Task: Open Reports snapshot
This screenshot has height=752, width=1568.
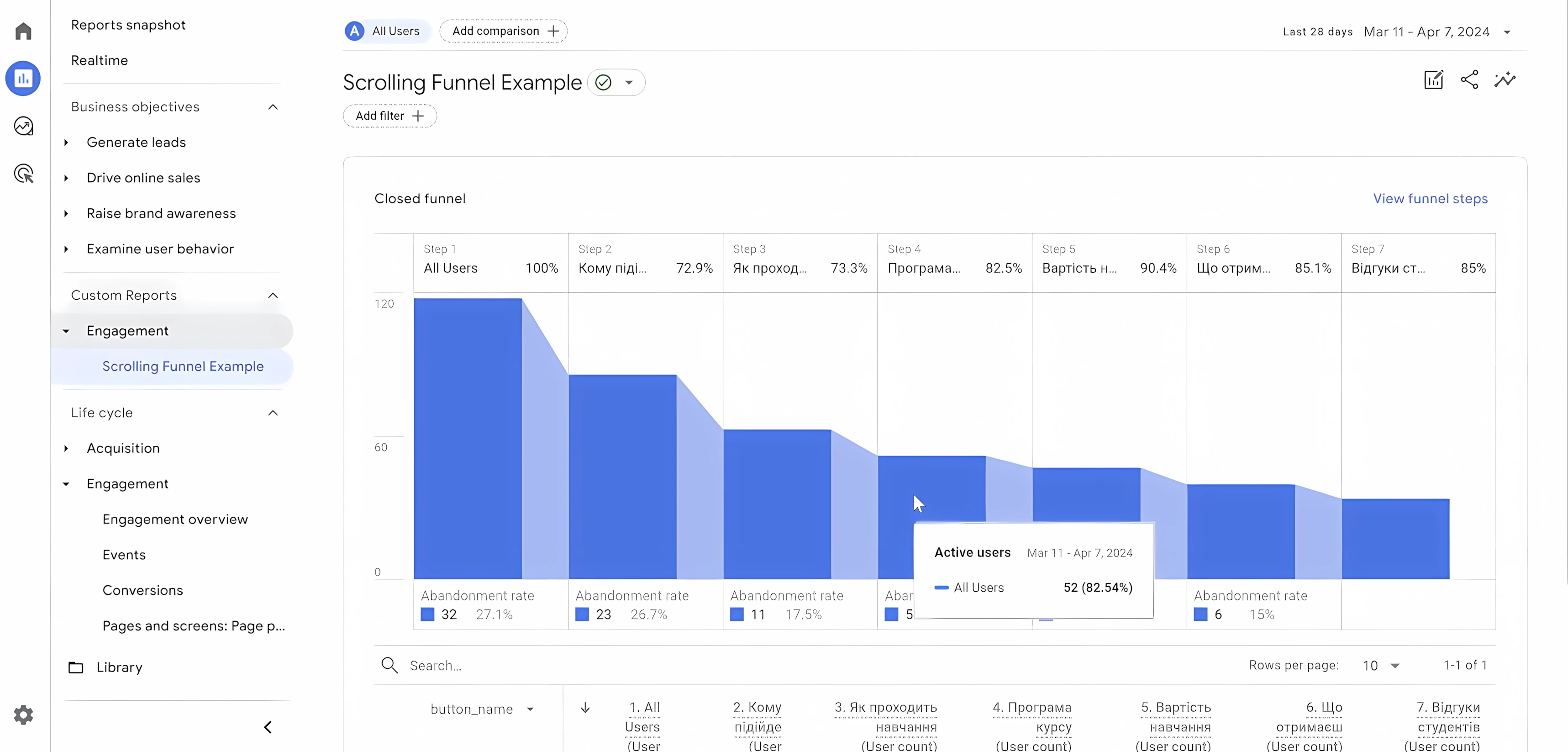Action: (128, 25)
